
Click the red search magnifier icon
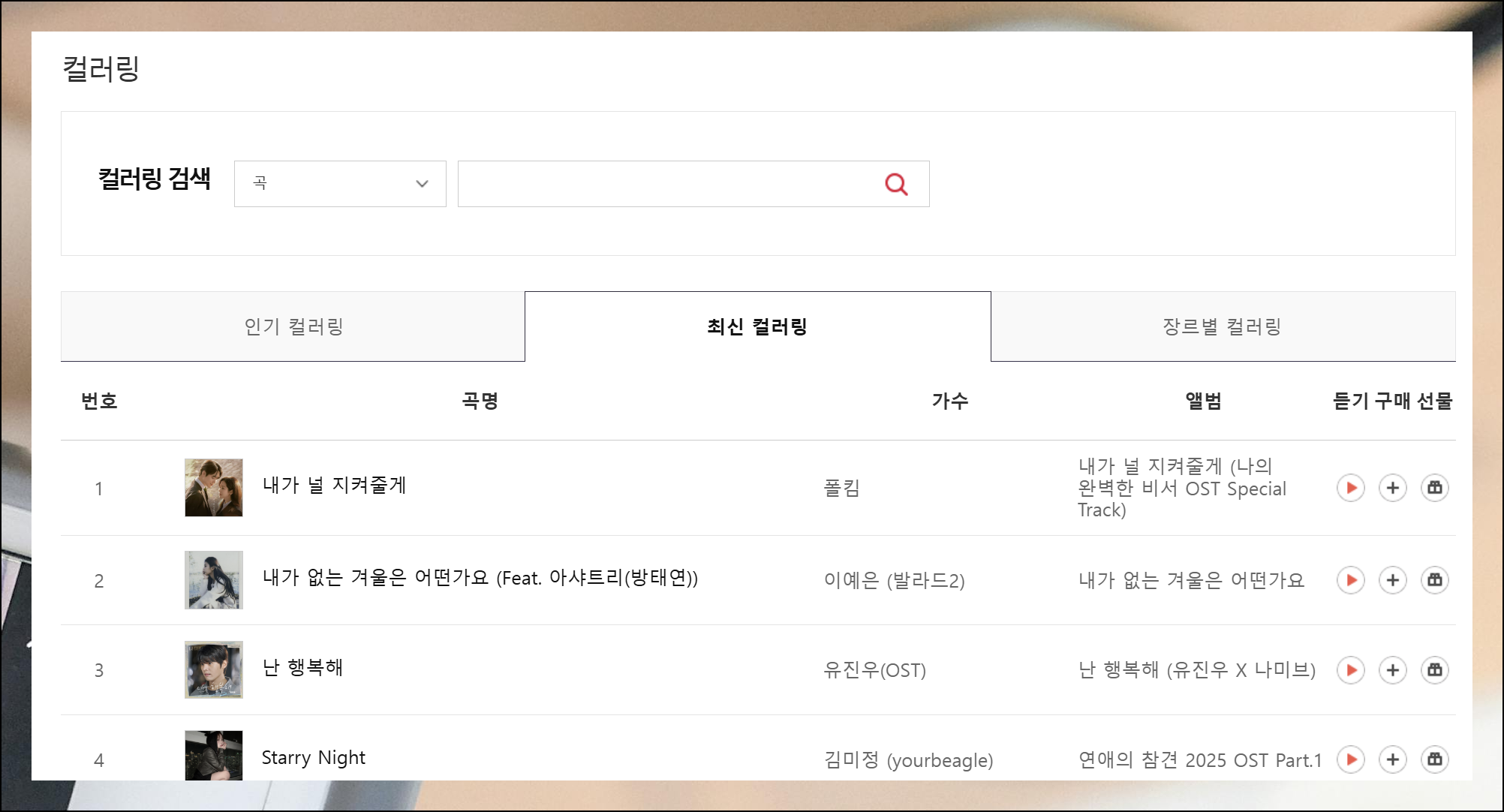[x=896, y=184]
